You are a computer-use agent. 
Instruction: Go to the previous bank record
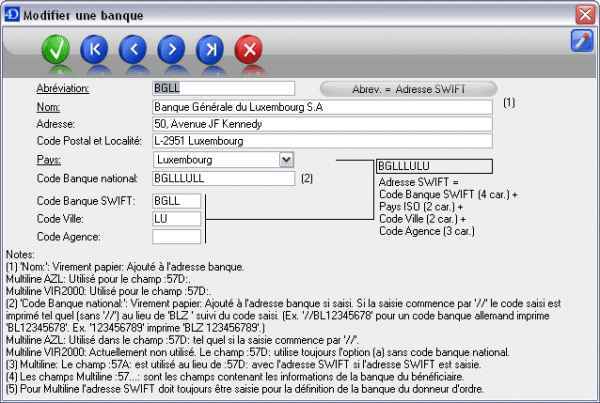tap(133, 49)
